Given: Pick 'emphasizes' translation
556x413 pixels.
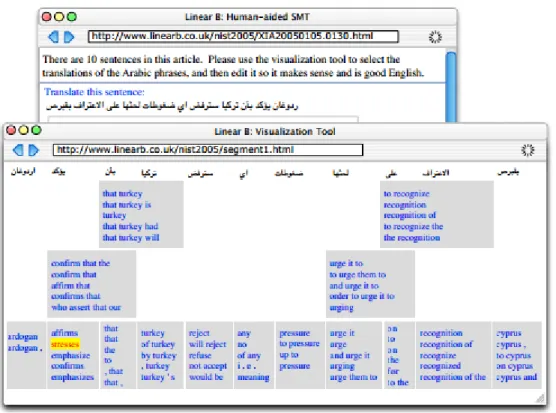Looking at the screenshot, I should pos(72,377).
